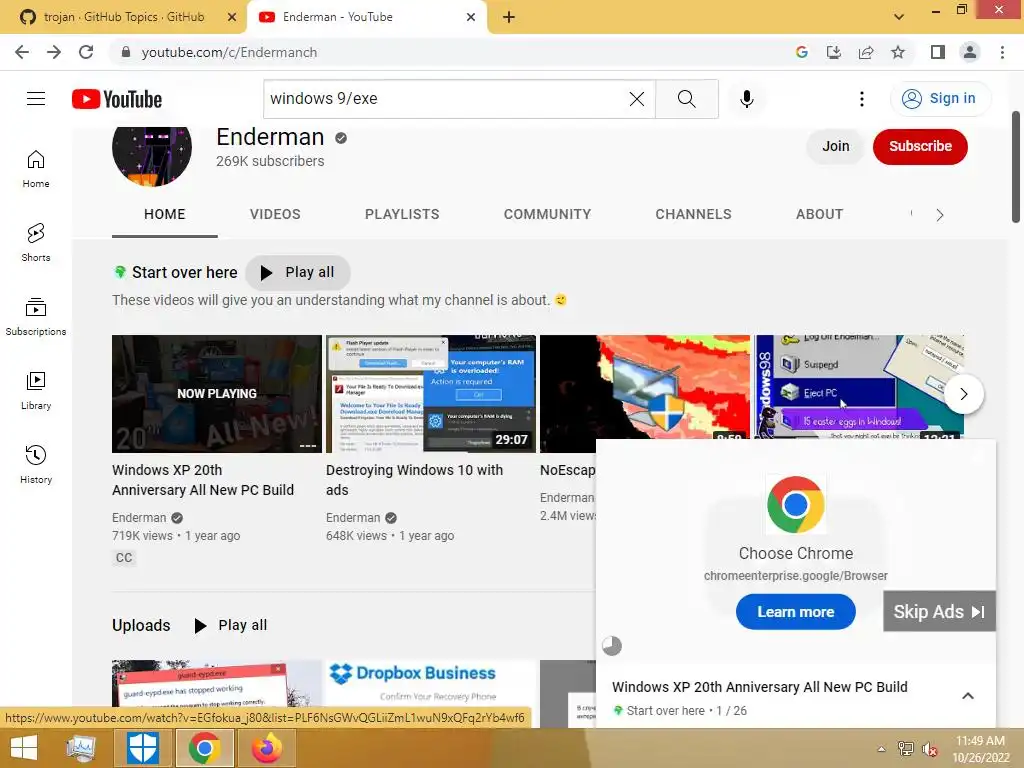1024x768 pixels.
Task: Open channel VIDEOS tab
Action: tap(275, 214)
